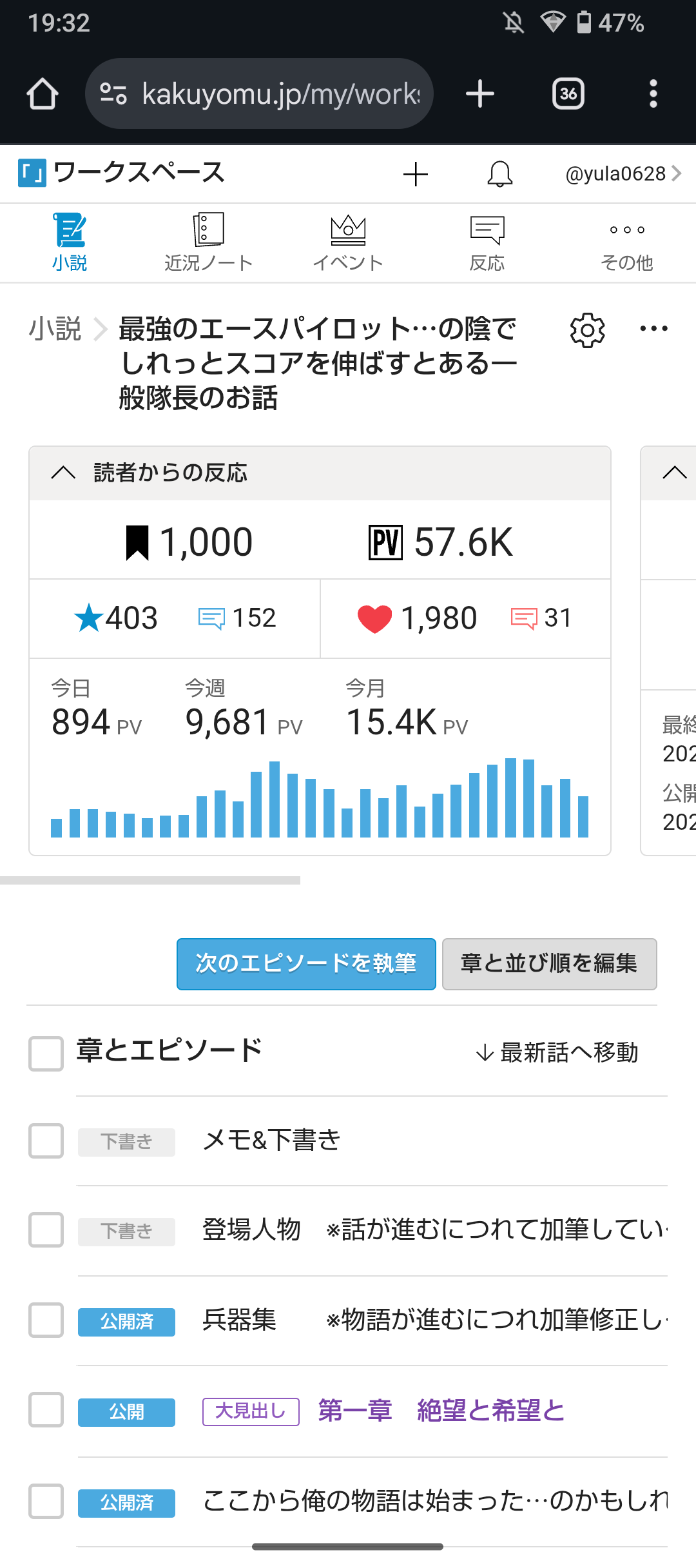Jump via 最新話へ移動 link
The image size is (696, 1568).
557,1053
